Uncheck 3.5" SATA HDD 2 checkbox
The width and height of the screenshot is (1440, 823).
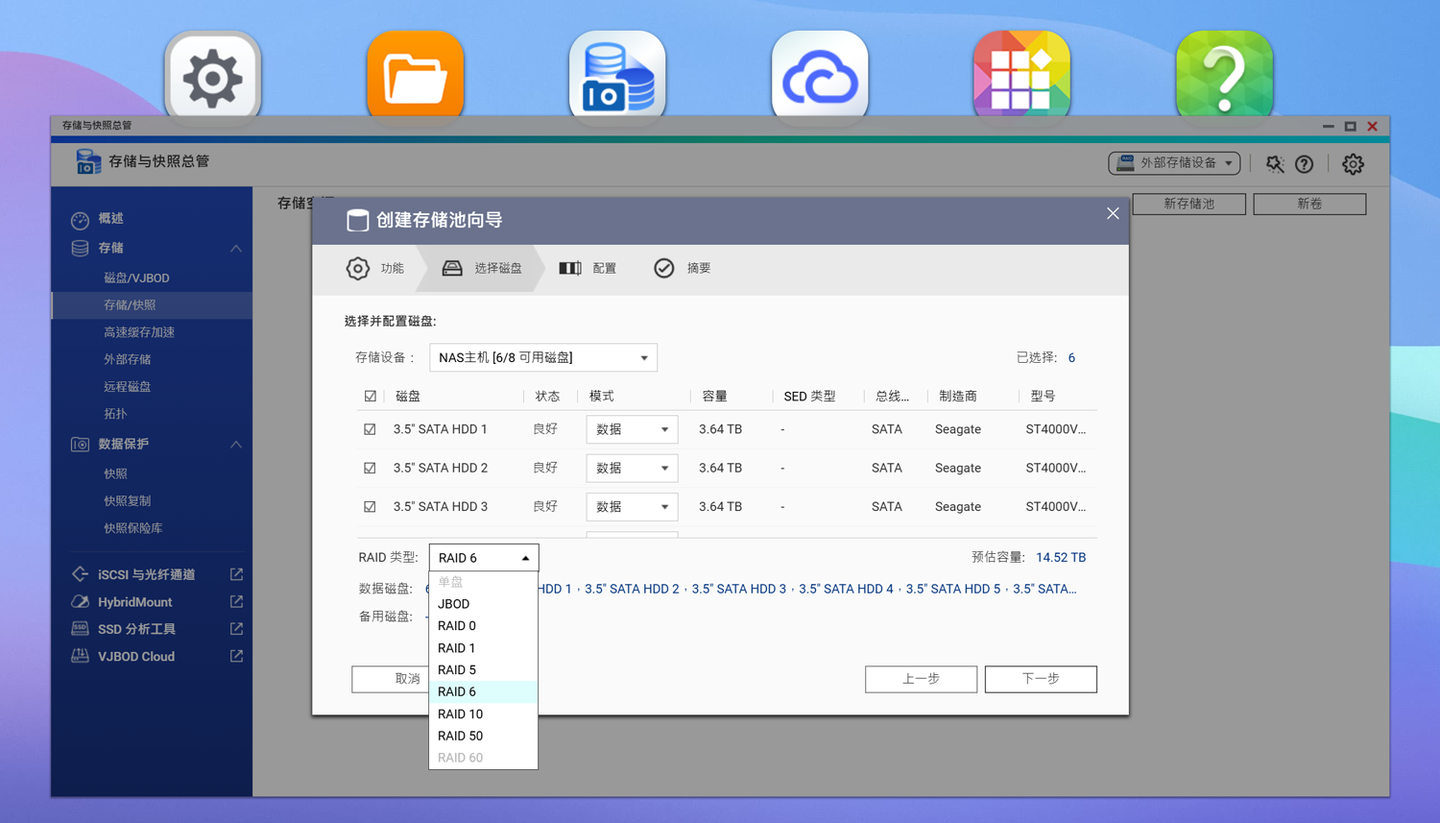pos(370,468)
